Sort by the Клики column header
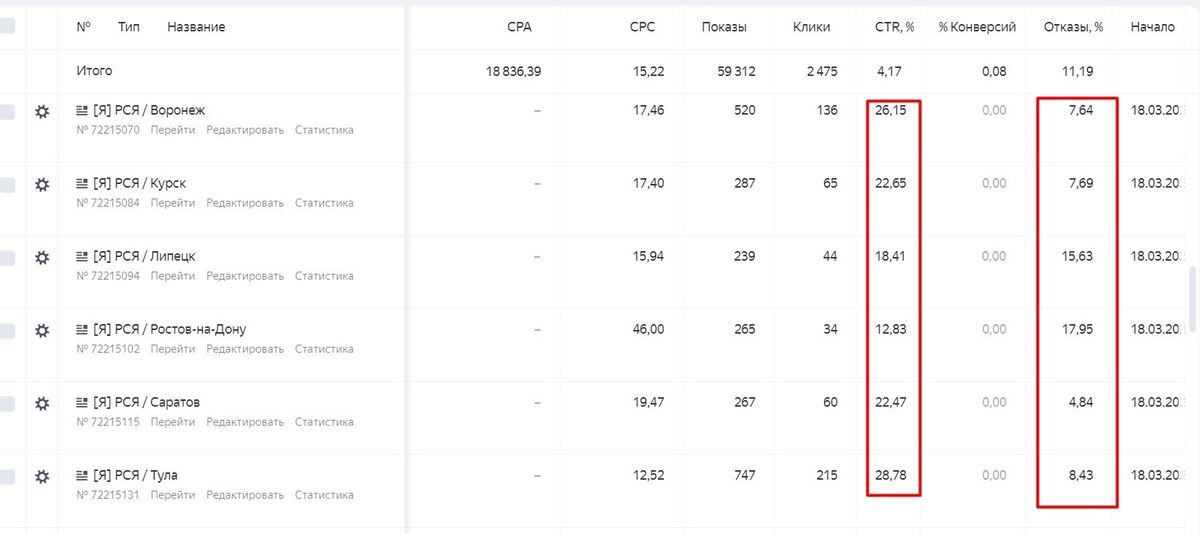 point(811,27)
